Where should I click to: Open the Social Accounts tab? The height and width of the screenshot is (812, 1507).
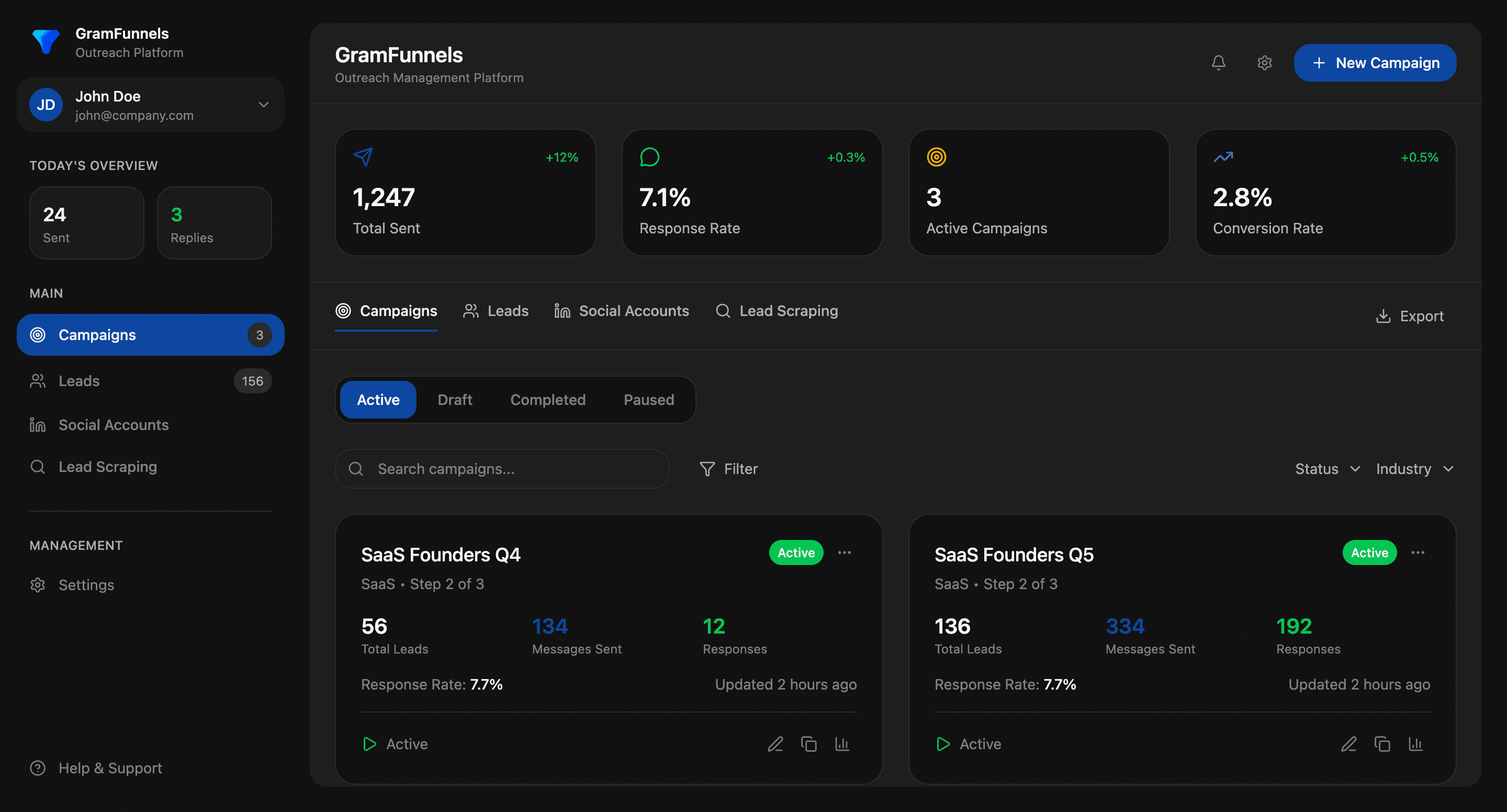point(621,311)
